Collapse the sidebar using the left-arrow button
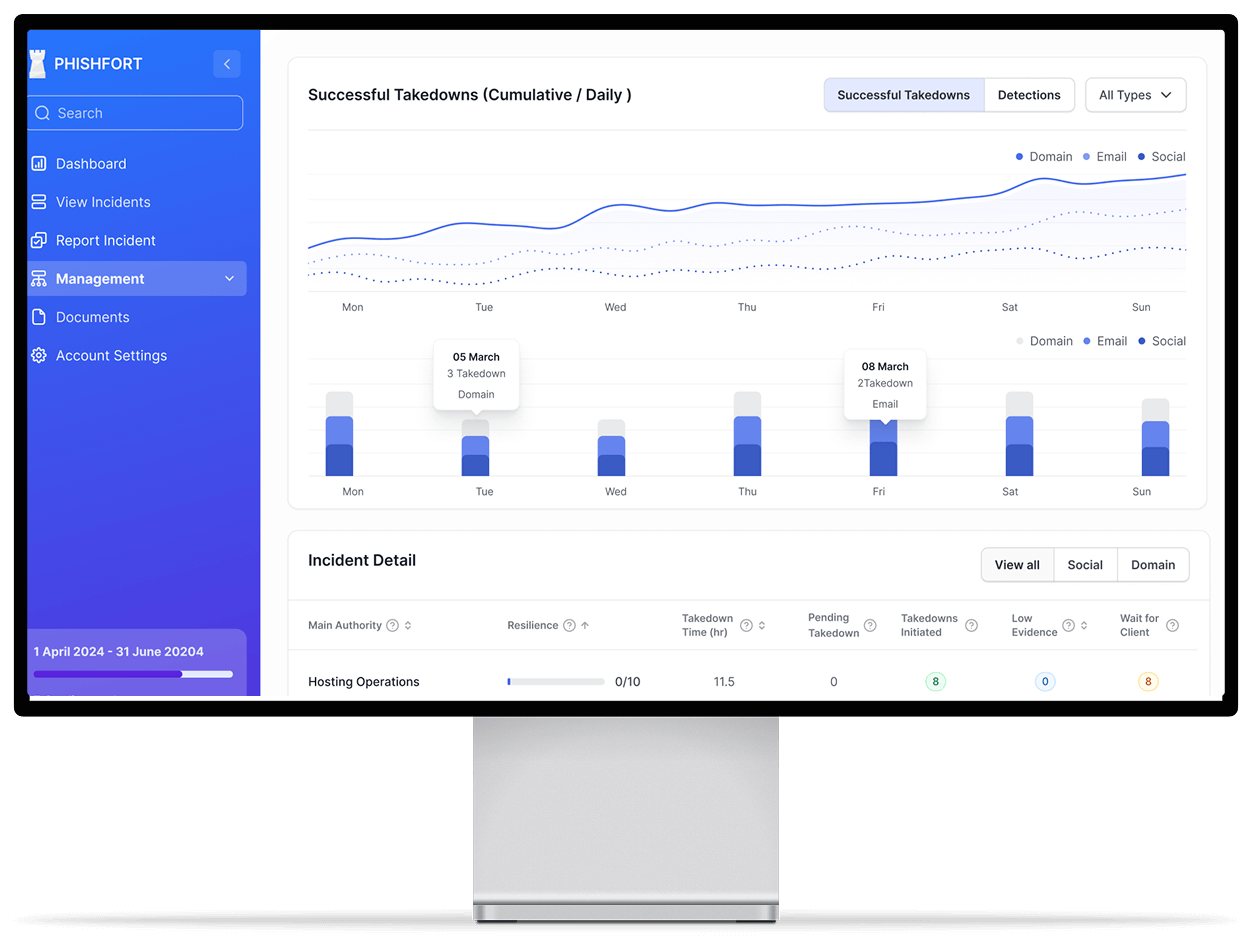1252x945 pixels. click(227, 63)
